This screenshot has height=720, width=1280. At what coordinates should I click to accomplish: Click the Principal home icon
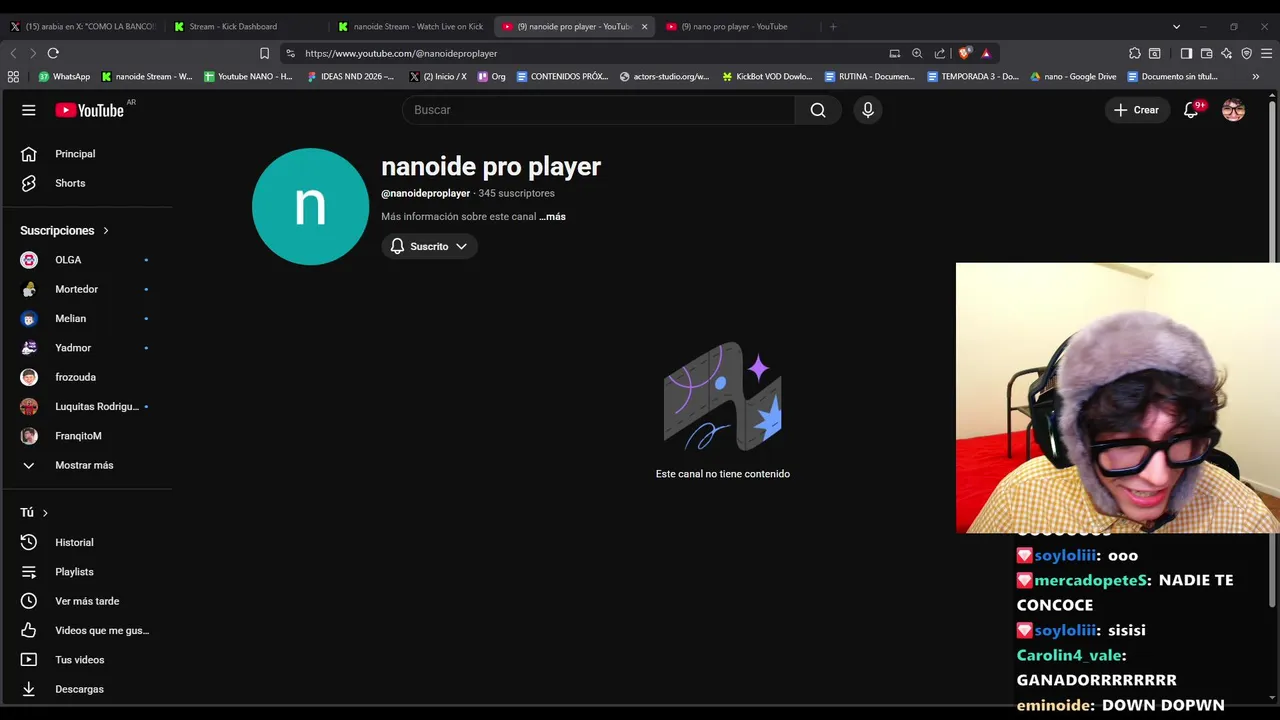(29, 154)
